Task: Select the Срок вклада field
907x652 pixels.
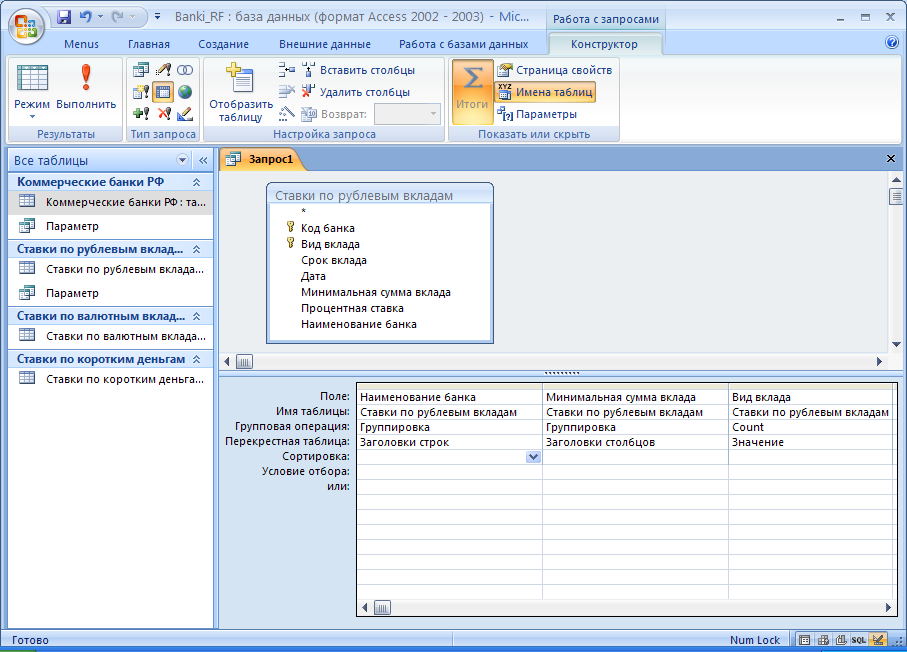Action: click(334, 260)
